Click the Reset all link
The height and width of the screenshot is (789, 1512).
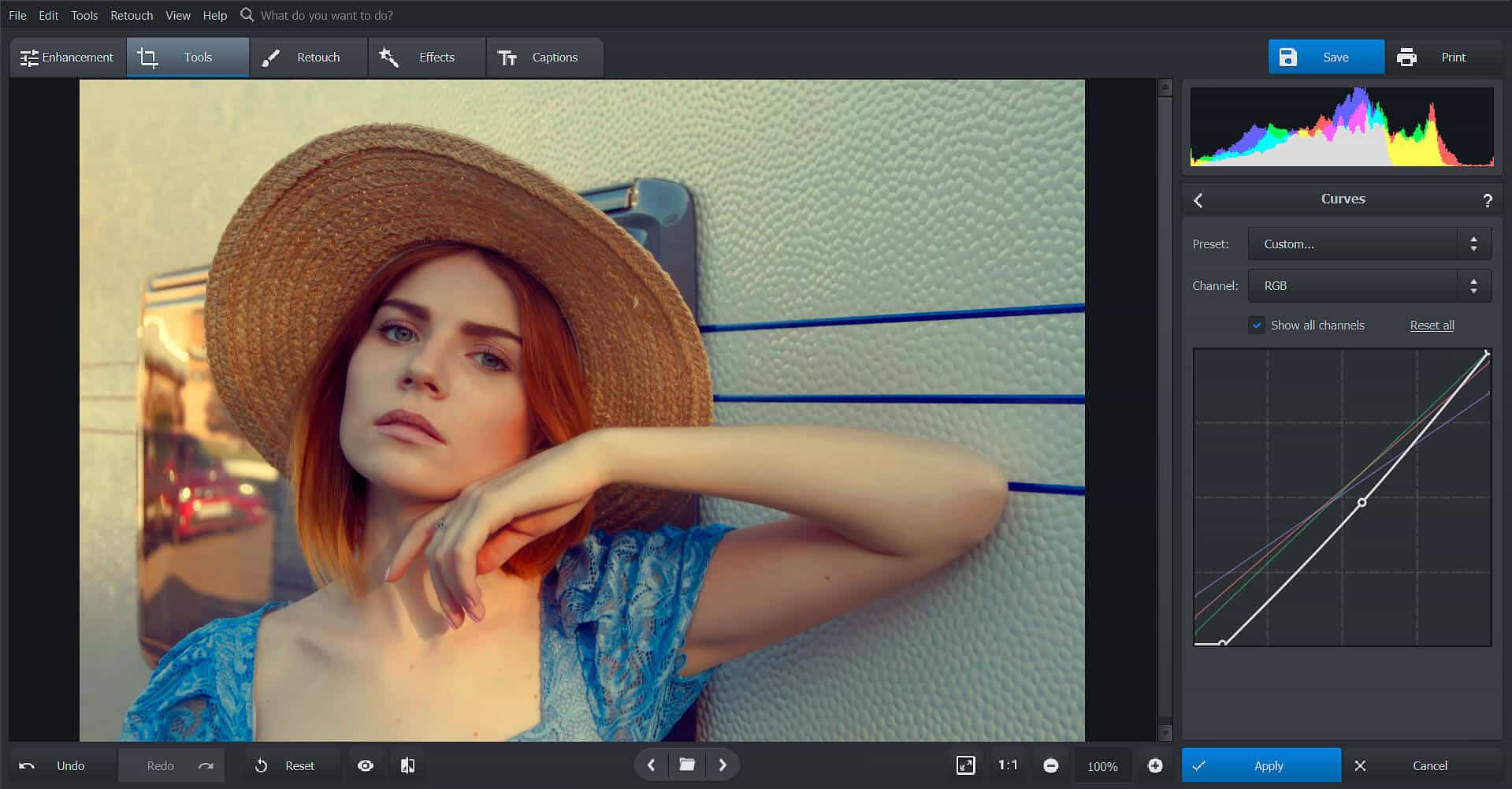point(1431,325)
